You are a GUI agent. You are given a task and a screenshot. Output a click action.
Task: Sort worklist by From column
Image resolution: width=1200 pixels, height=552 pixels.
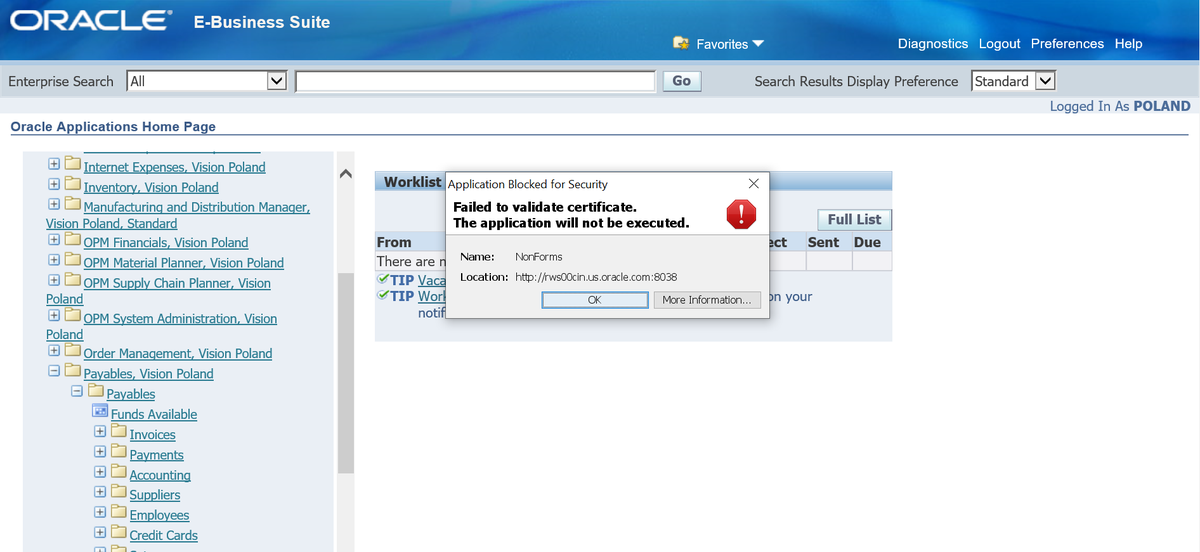394,242
